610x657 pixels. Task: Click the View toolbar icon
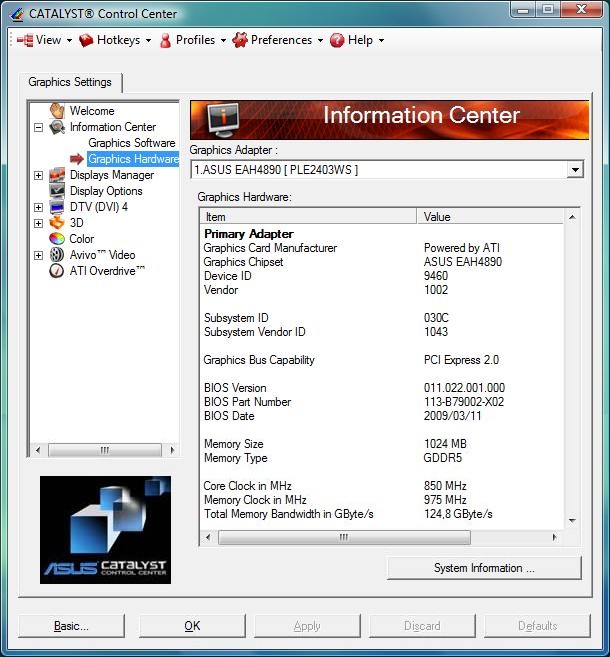(25, 40)
